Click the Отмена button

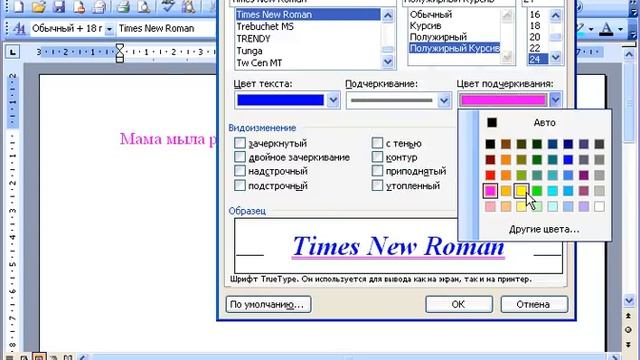click(534, 304)
